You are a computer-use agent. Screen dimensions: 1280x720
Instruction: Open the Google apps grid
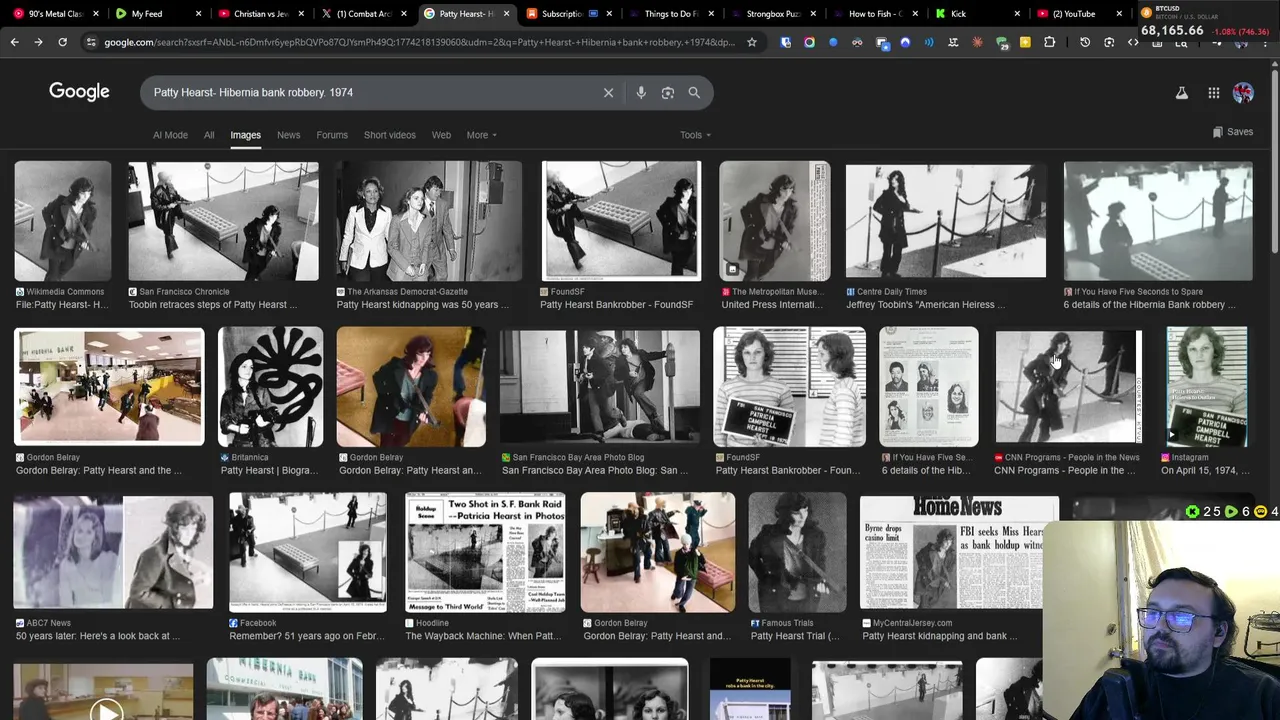click(1213, 92)
